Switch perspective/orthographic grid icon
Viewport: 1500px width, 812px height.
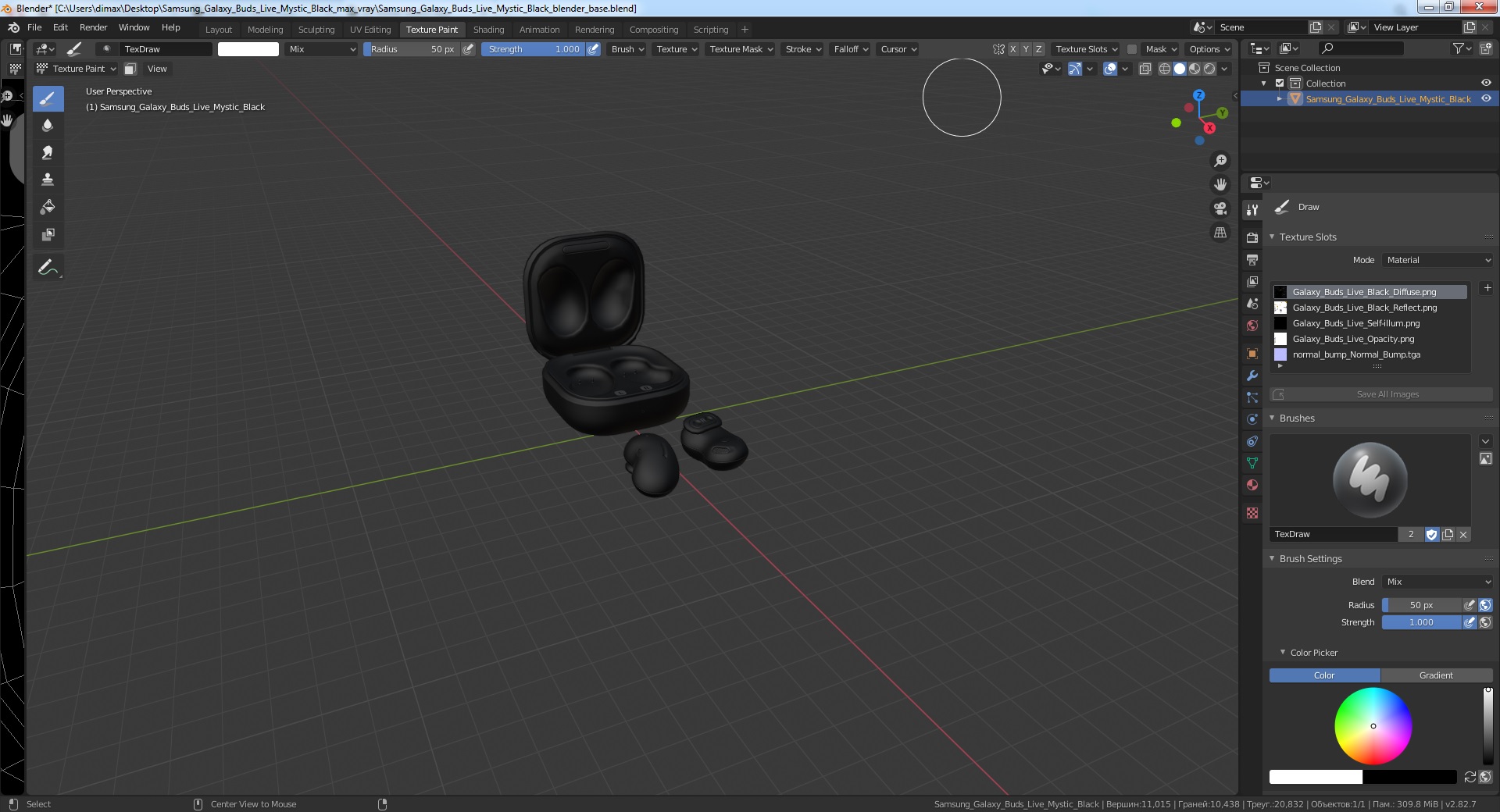[x=1220, y=233]
